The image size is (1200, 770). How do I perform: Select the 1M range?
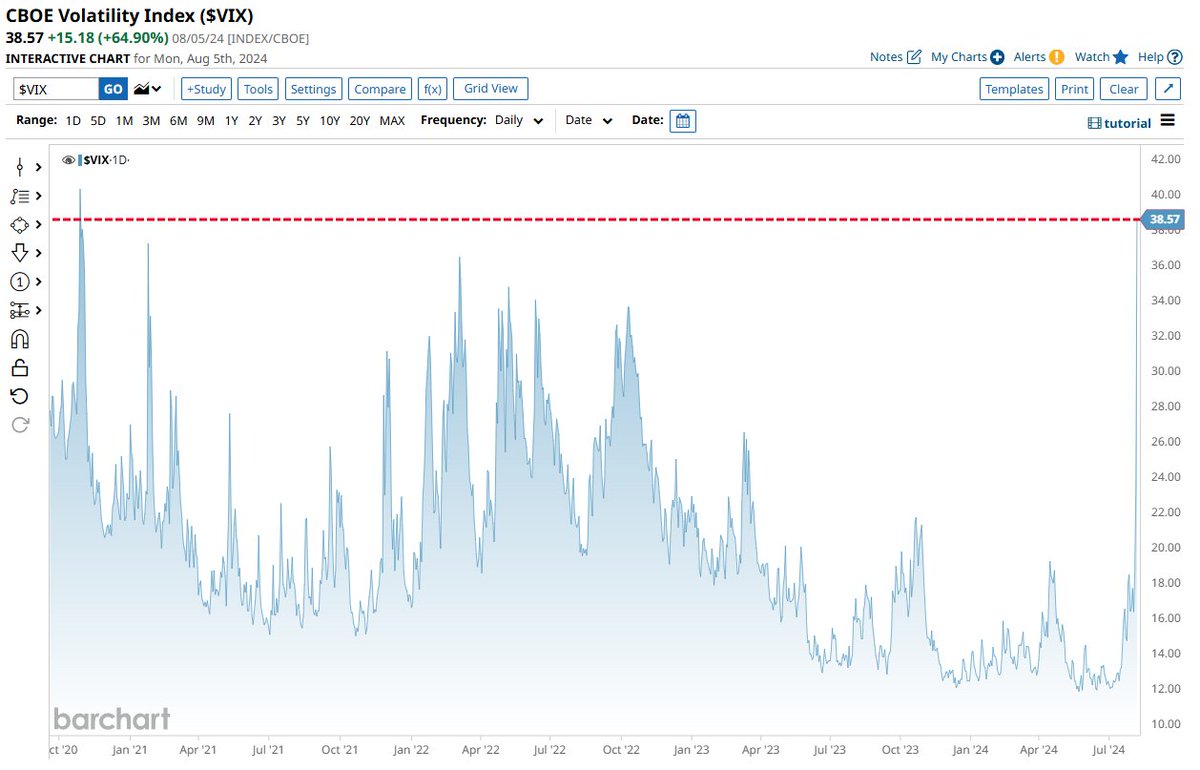tap(124, 120)
